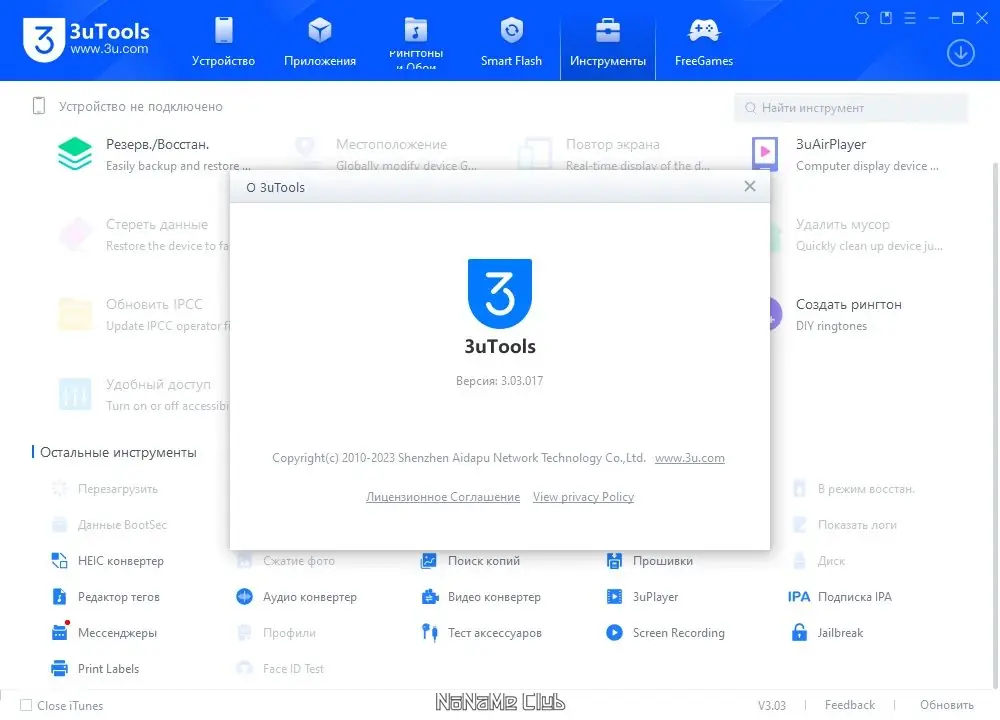This screenshot has height=720, width=1000.
Task: Click the Показать логи tool
Action: pyautogui.click(x=845, y=525)
